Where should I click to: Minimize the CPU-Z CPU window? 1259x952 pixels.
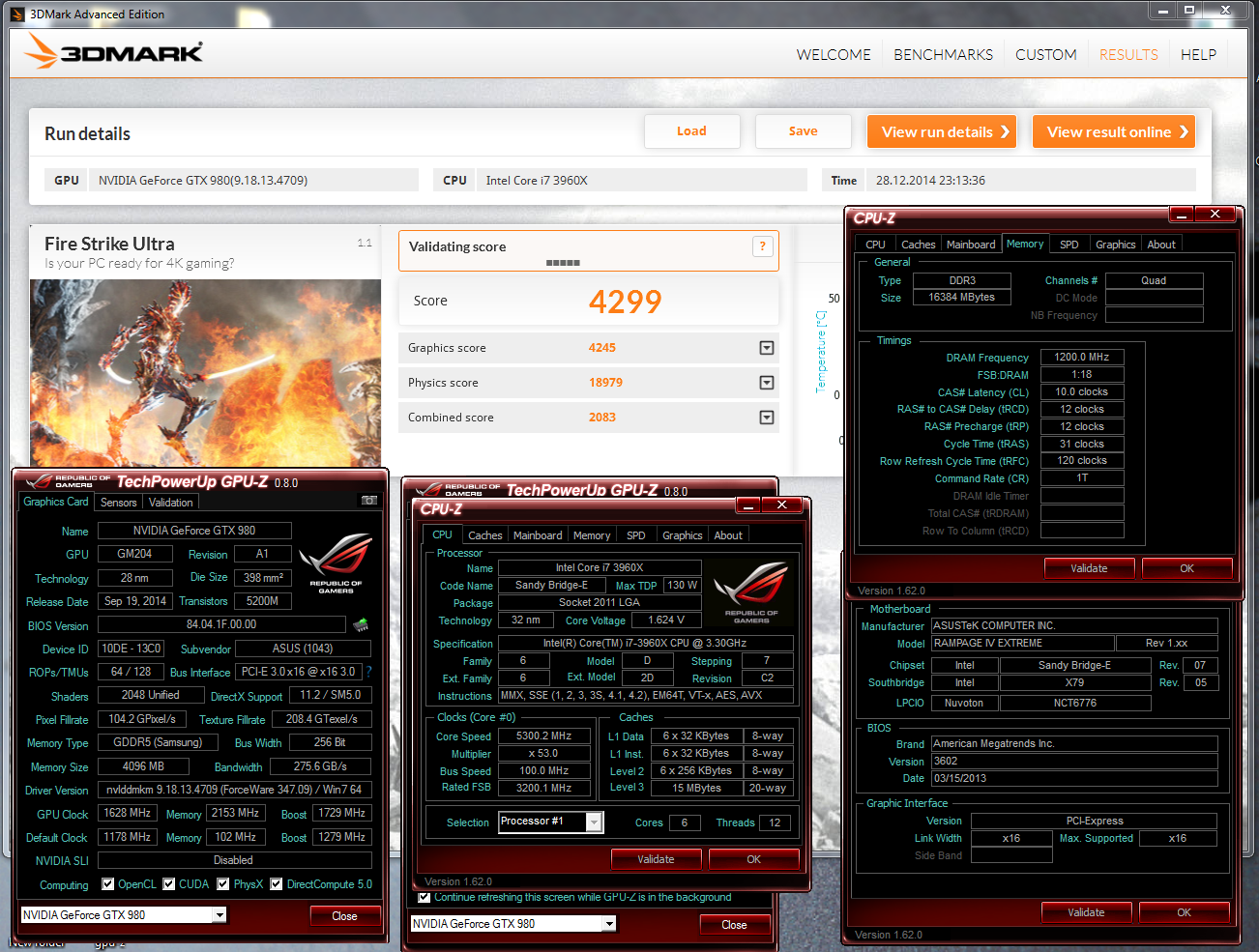(748, 505)
